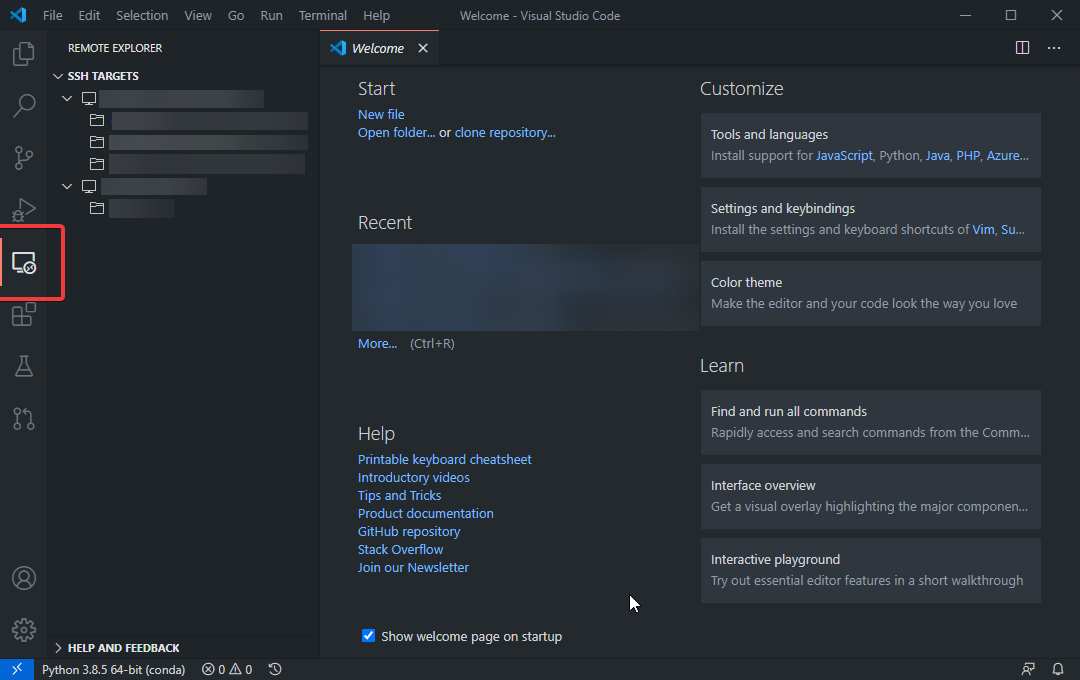Image resolution: width=1080 pixels, height=680 pixels.
Task: Select the first folder under first SSH host
Action: point(198,121)
